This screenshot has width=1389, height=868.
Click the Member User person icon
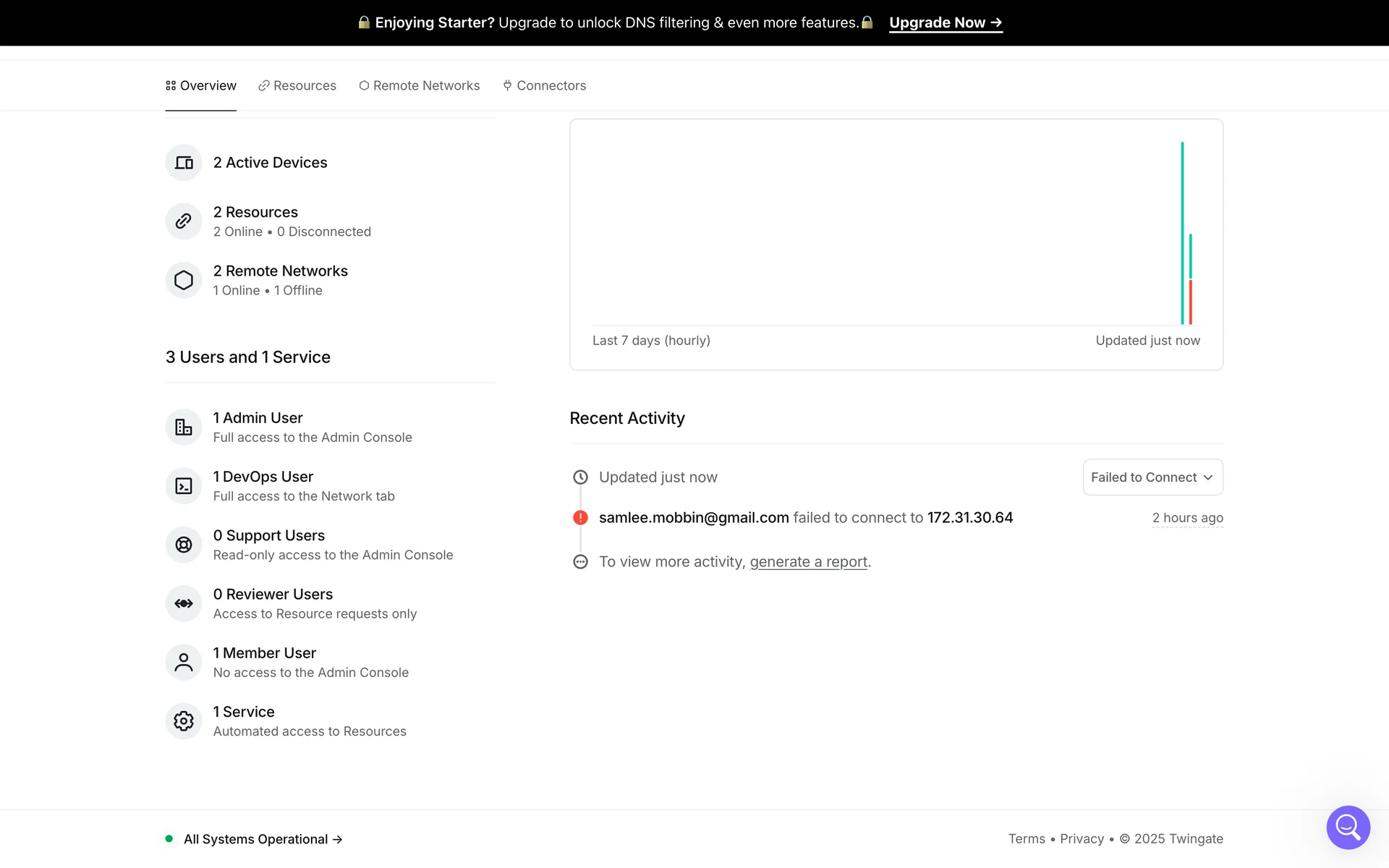click(x=184, y=662)
